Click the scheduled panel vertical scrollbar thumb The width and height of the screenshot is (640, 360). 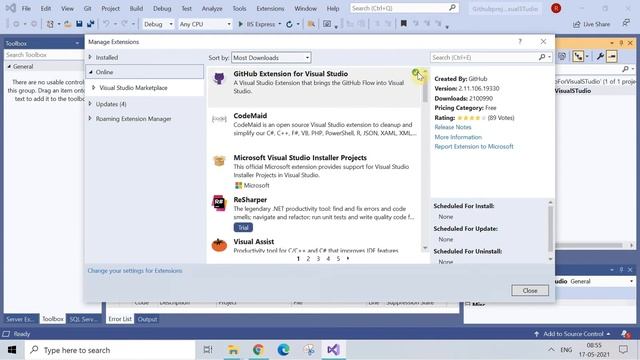pos(550,229)
